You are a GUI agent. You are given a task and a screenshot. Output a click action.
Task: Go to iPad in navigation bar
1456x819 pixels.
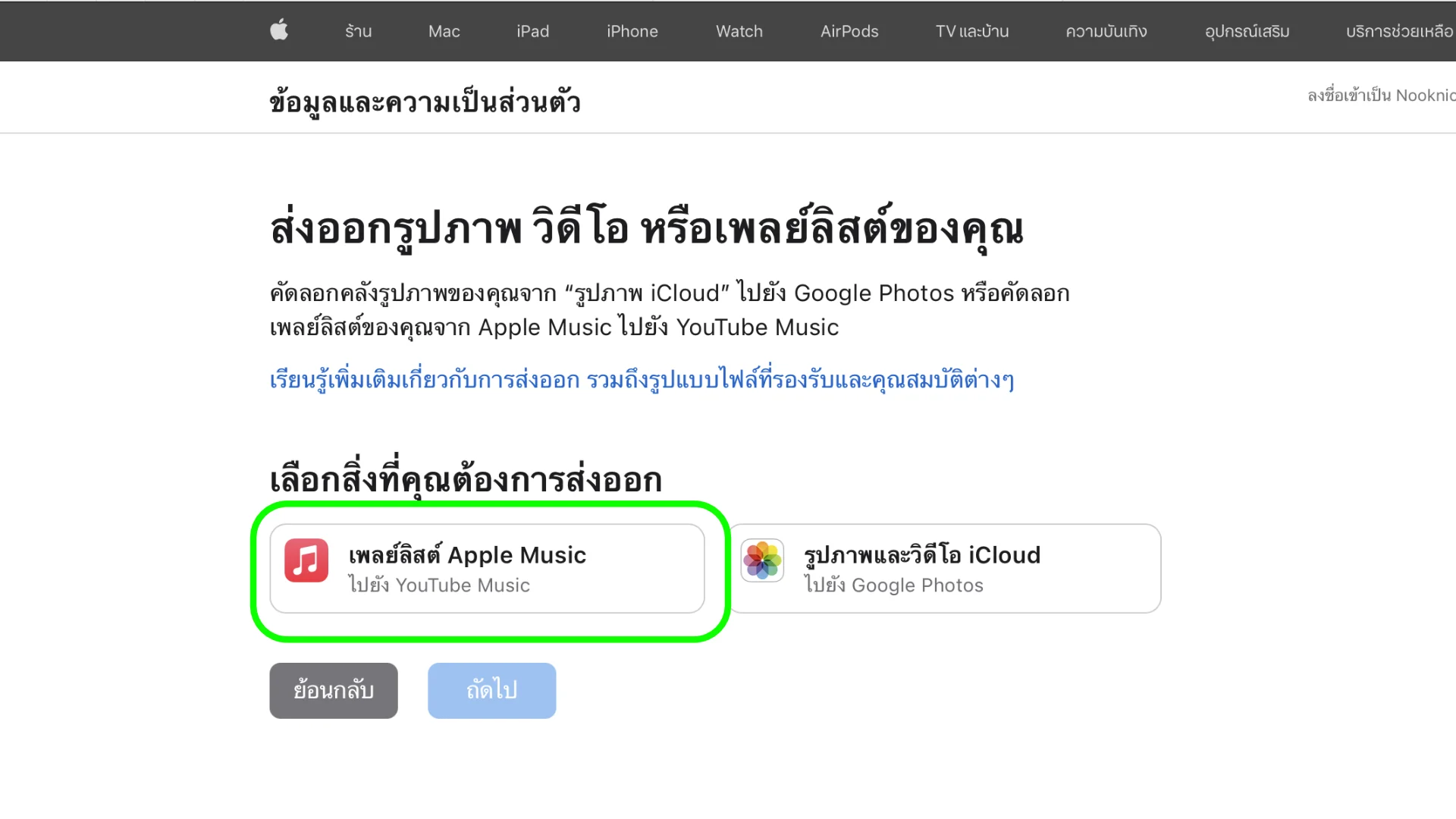(532, 31)
